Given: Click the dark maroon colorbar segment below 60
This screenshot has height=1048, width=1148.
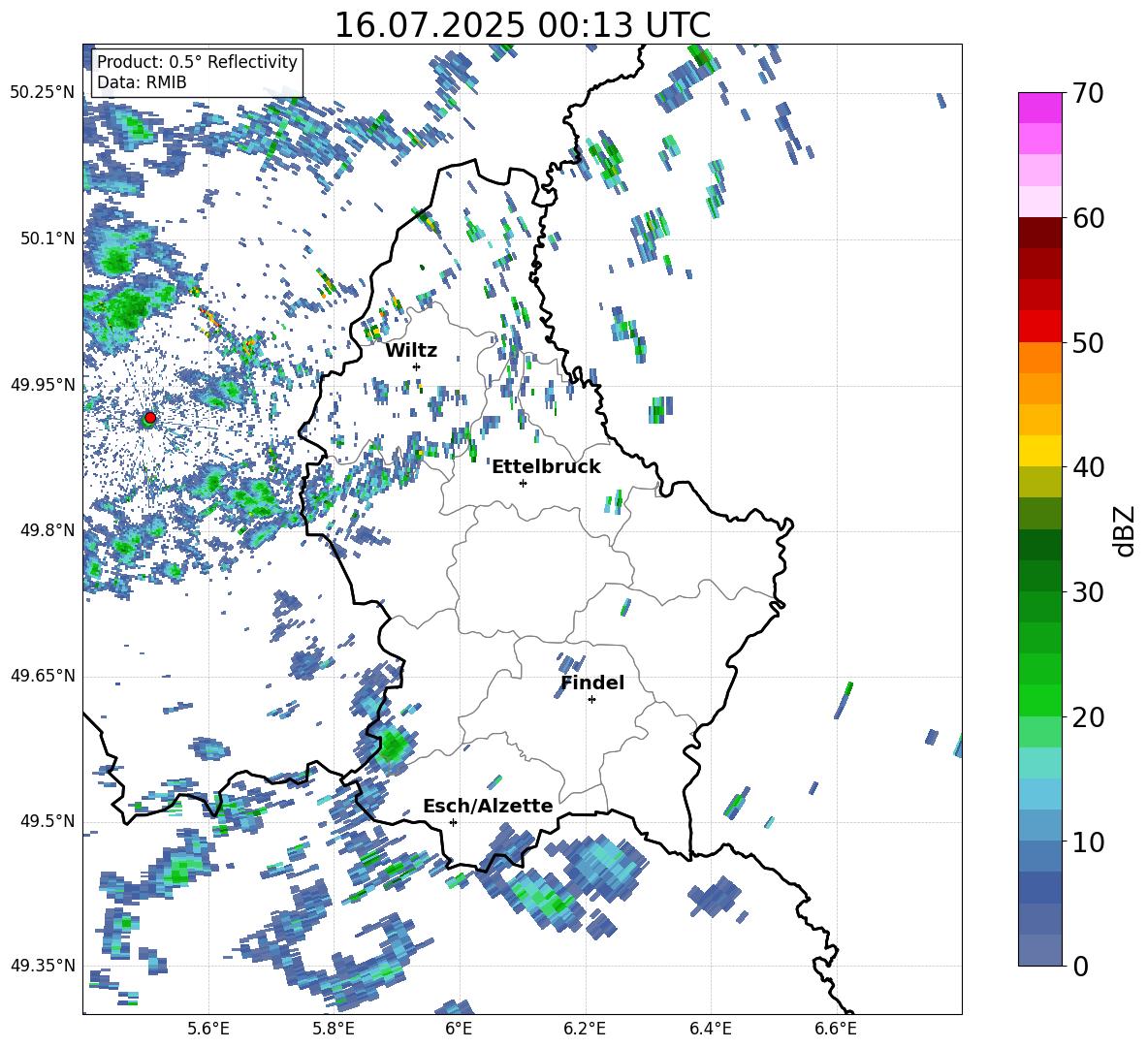Looking at the screenshot, I should point(1039,233).
